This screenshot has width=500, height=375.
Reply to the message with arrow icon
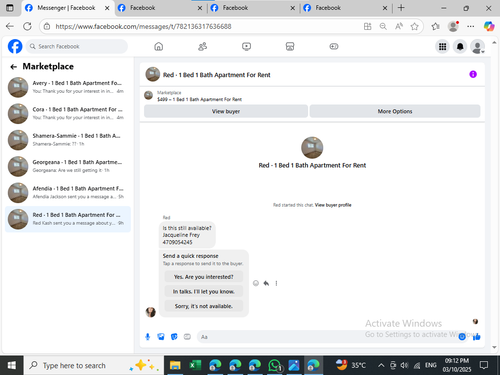(x=266, y=283)
